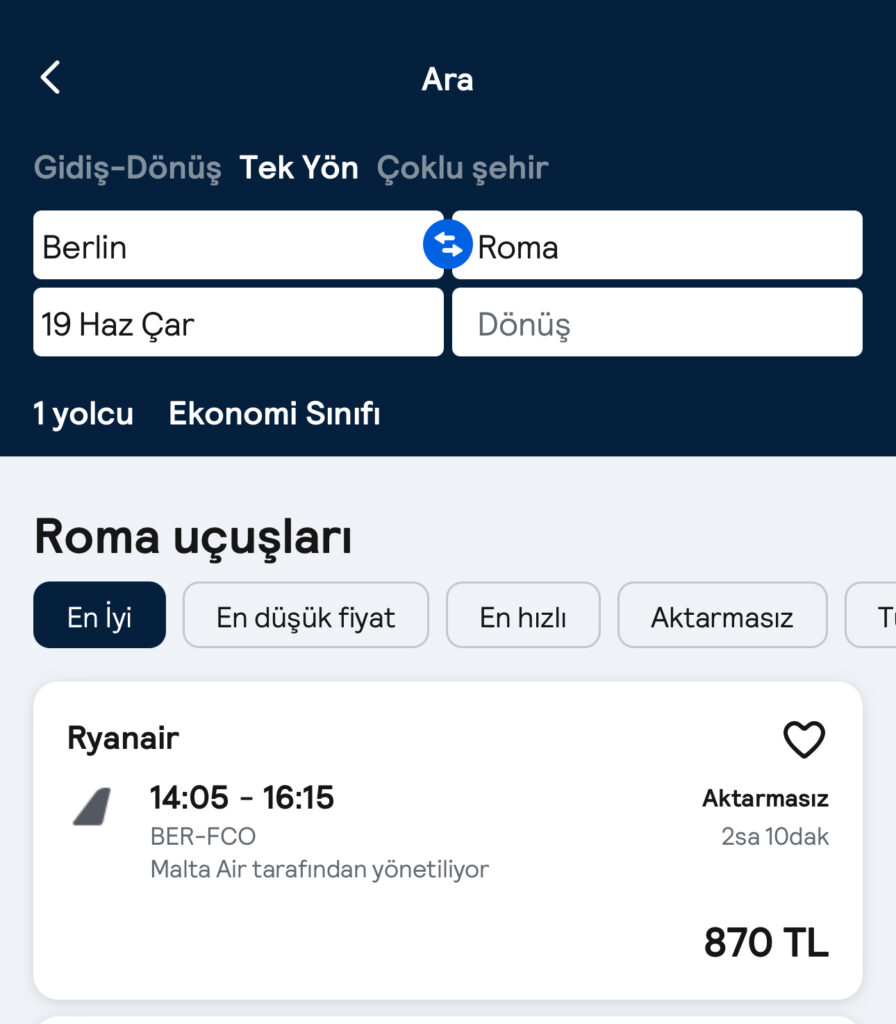This screenshot has height=1024, width=896.
Task: Swap Berlin and Roma with the swap icon
Action: point(447,245)
